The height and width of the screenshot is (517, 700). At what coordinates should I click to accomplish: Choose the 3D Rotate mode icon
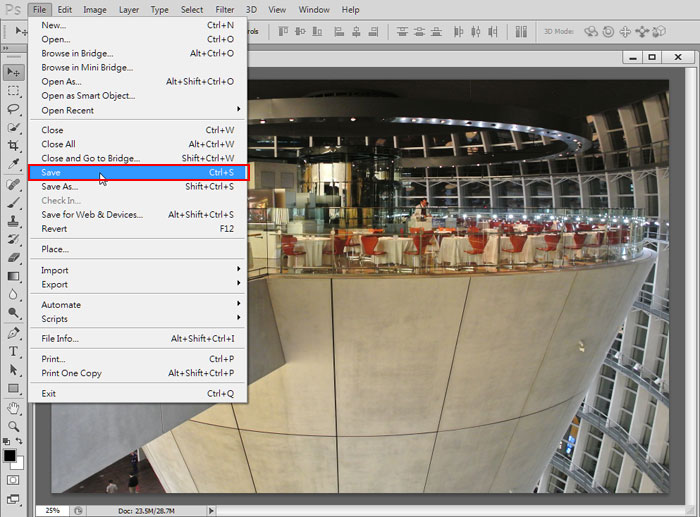591,31
